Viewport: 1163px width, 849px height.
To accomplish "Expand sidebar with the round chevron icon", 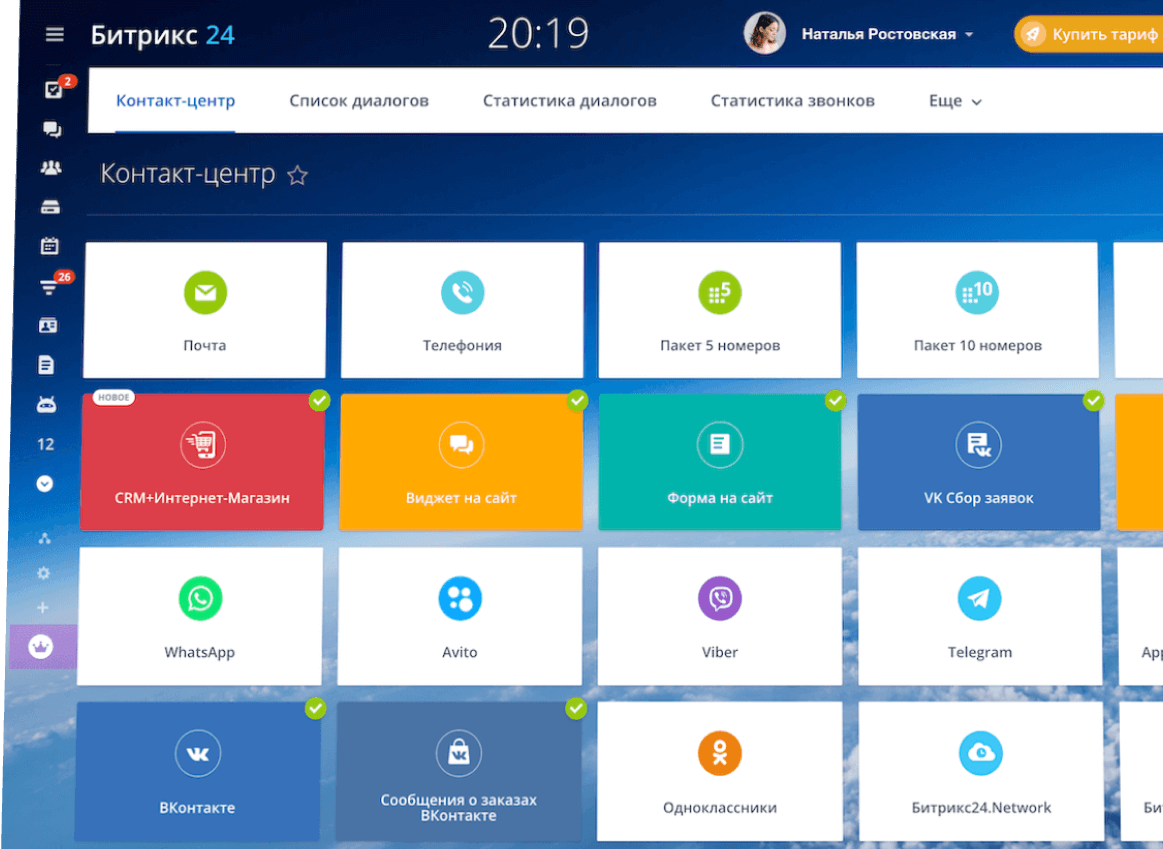I will (x=45, y=483).
